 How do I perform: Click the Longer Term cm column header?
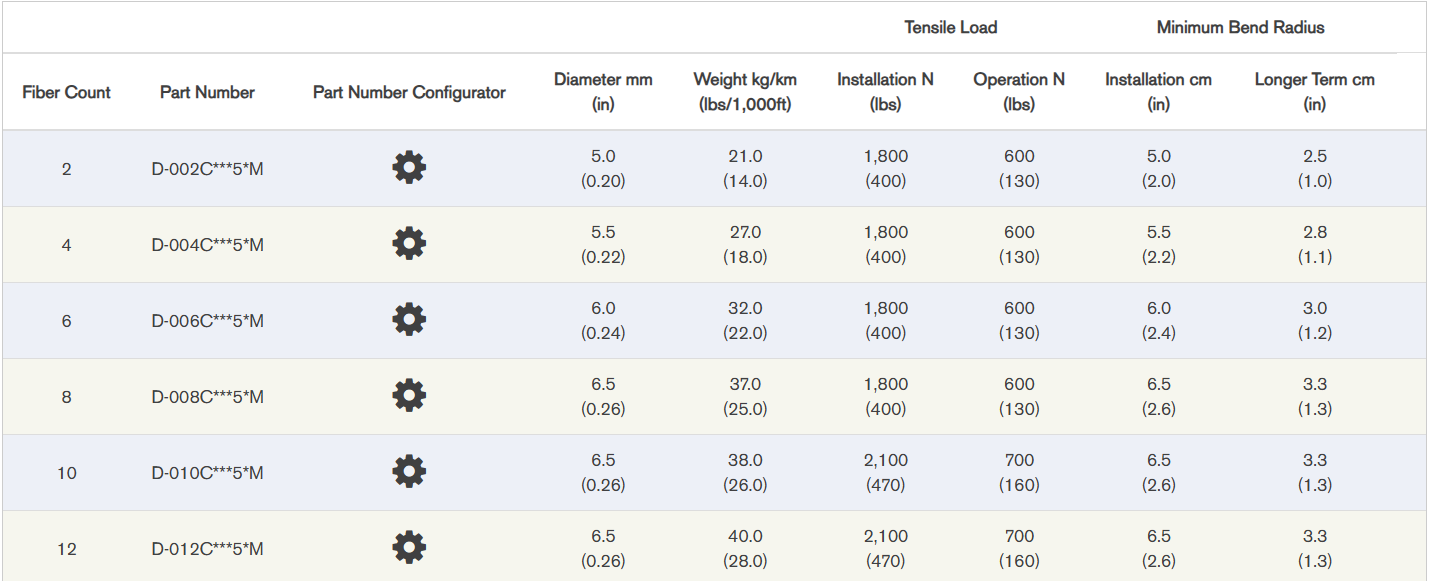1315,91
